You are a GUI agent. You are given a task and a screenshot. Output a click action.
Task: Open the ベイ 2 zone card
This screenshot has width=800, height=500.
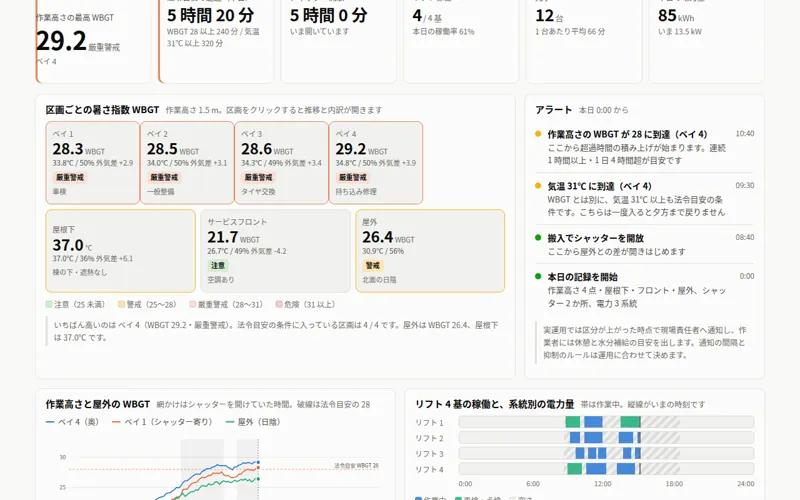tap(187, 163)
